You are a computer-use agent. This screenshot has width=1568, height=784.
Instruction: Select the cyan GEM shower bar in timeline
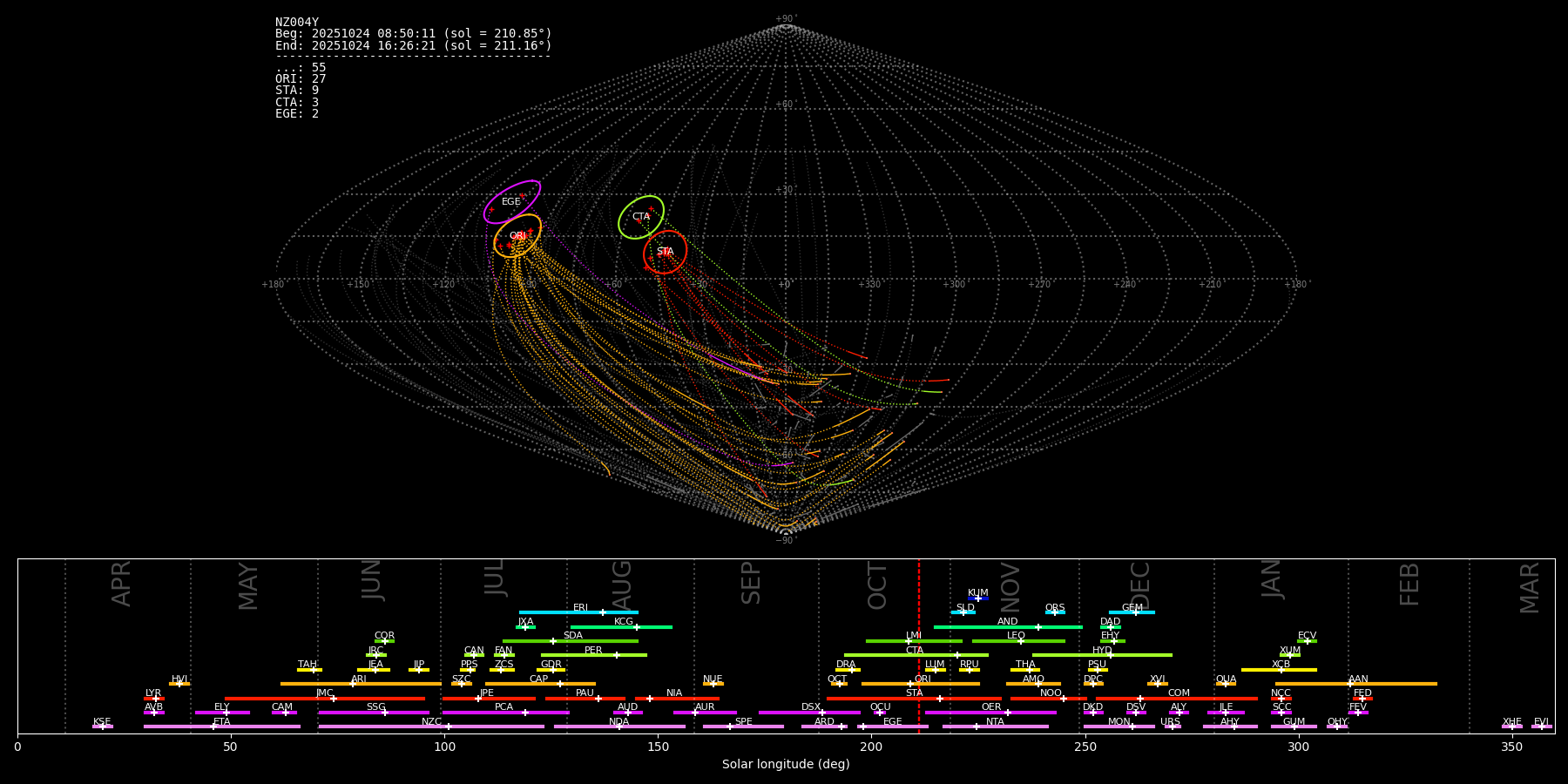click(x=1132, y=612)
